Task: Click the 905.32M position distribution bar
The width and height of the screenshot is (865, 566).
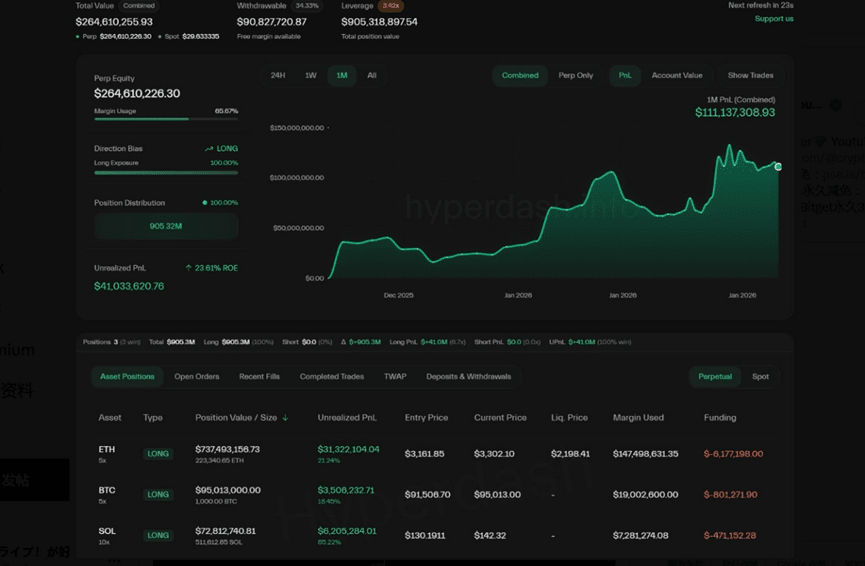Action: pyautogui.click(x=166, y=227)
